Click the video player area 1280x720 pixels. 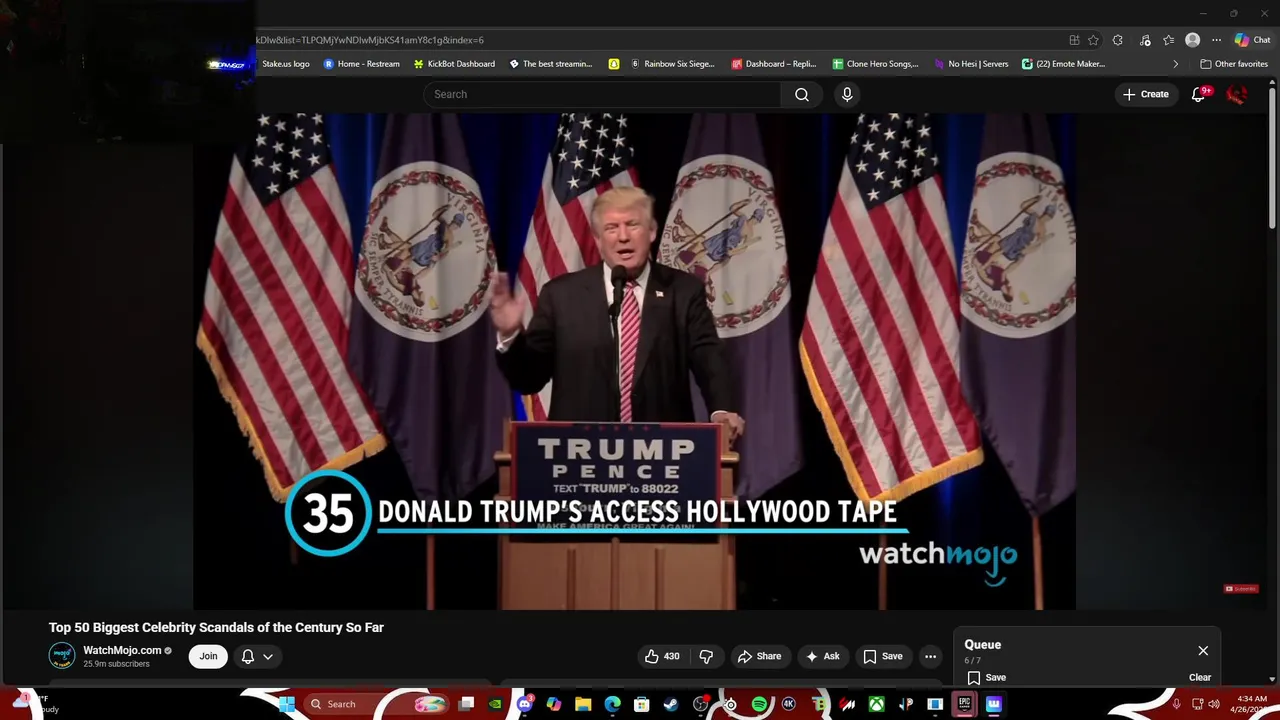[x=634, y=361]
